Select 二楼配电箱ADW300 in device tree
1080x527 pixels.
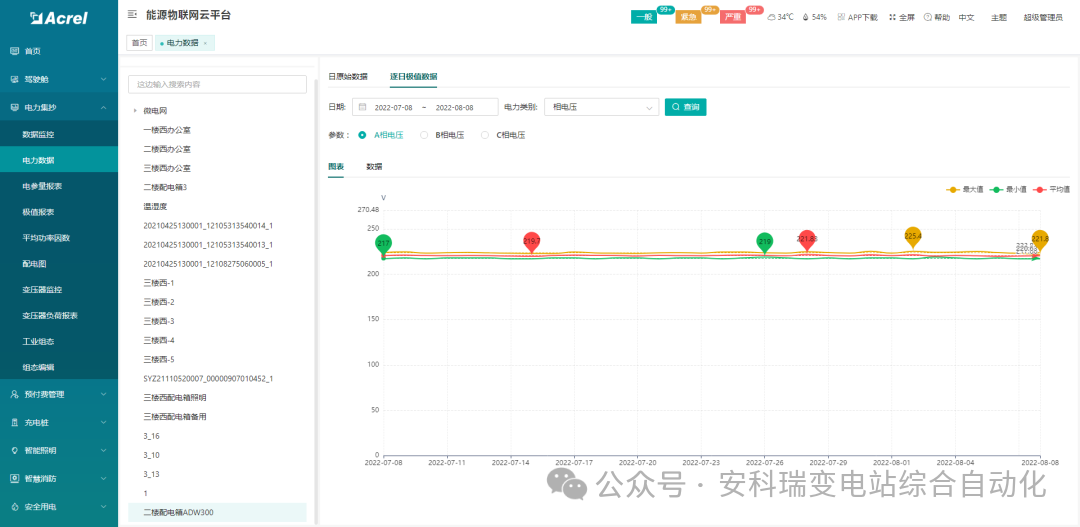pos(217,512)
